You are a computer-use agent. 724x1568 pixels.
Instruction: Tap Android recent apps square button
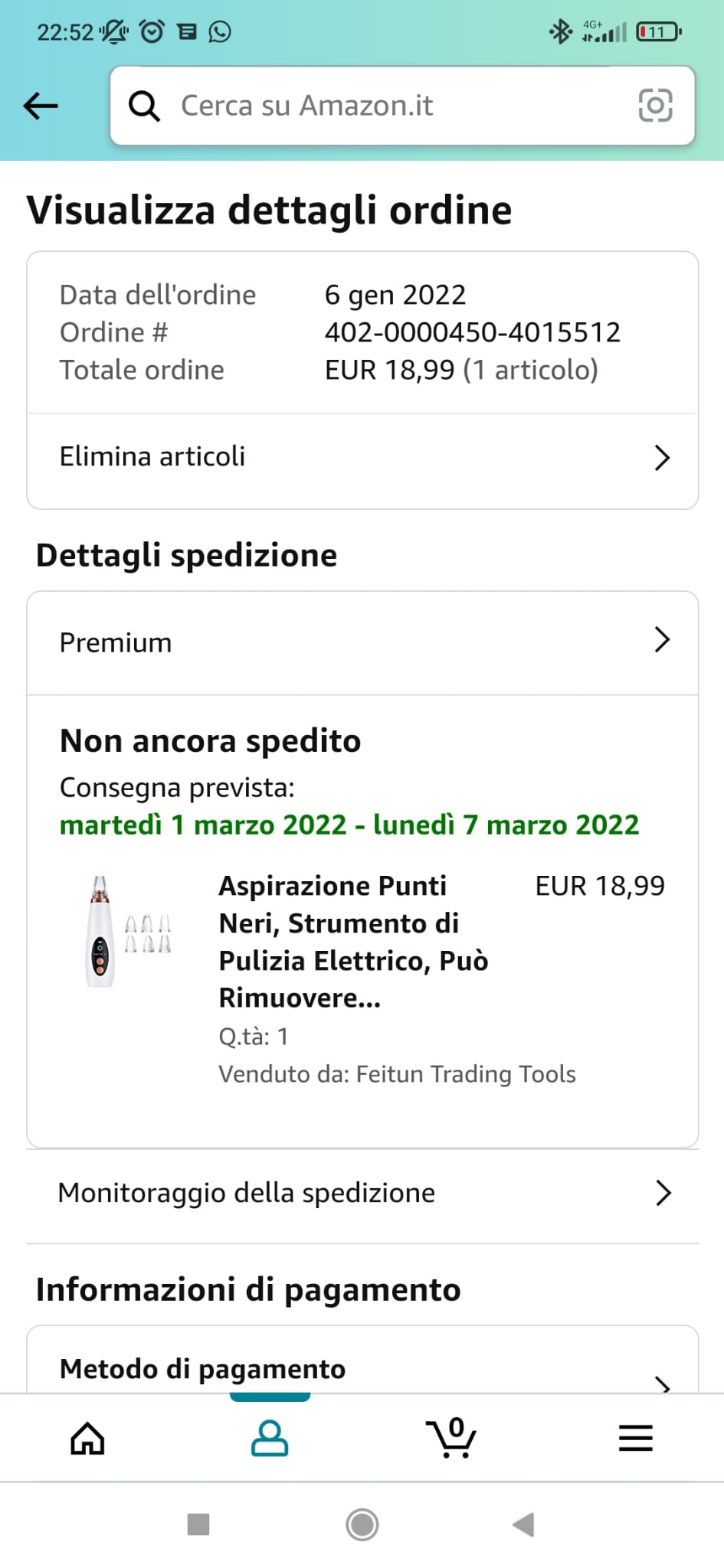tap(198, 1524)
